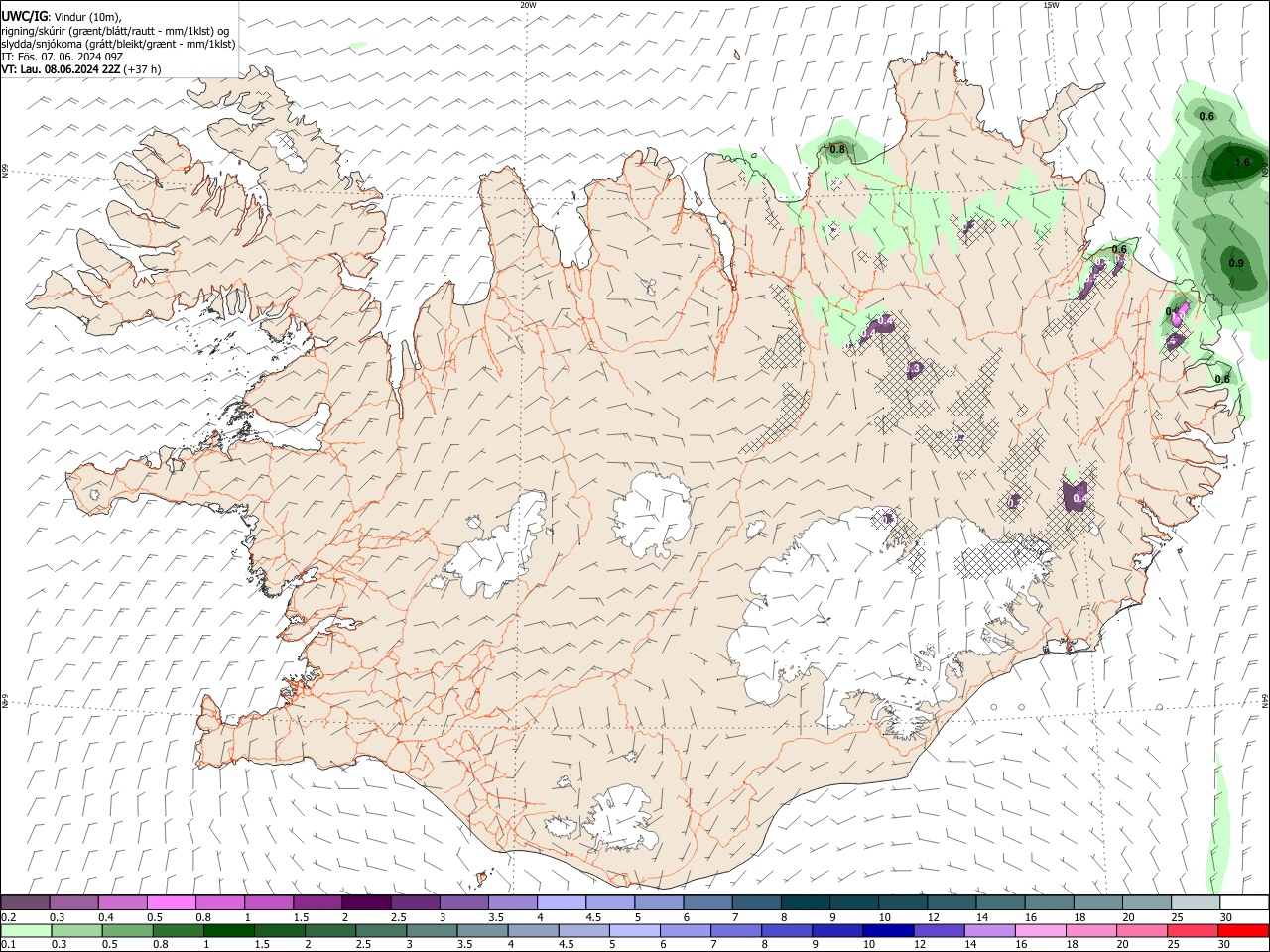This screenshot has height=952, width=1270.
Task: Click the '0.2' label on upper snow scale
Action: pyautogui.click(x=9, y=917)
